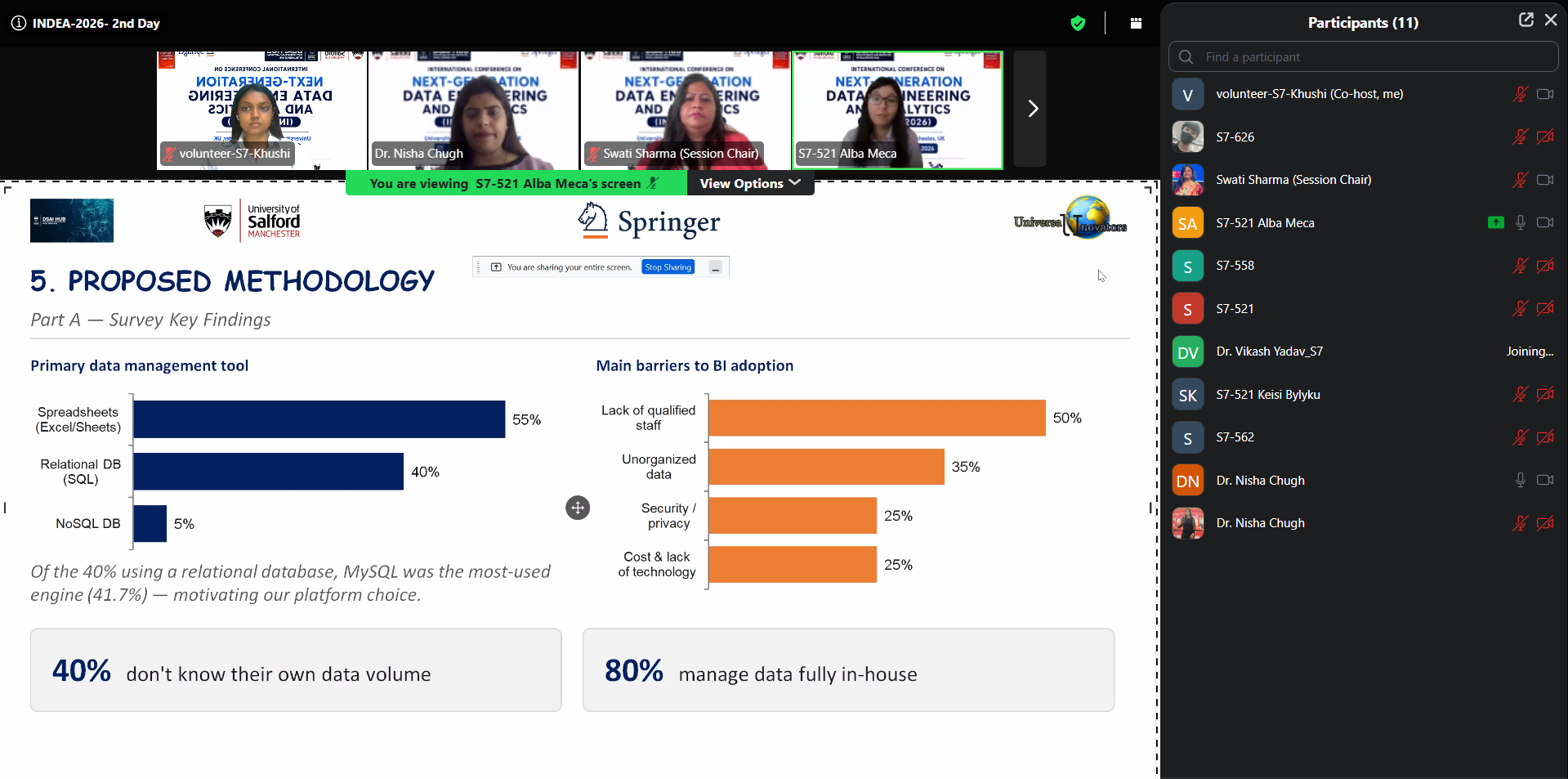The width and height of the screenshot is (1568, 779).
Task: Toggle volunteer-S7-Khushi microphone mute
Action: [1520, 94]
